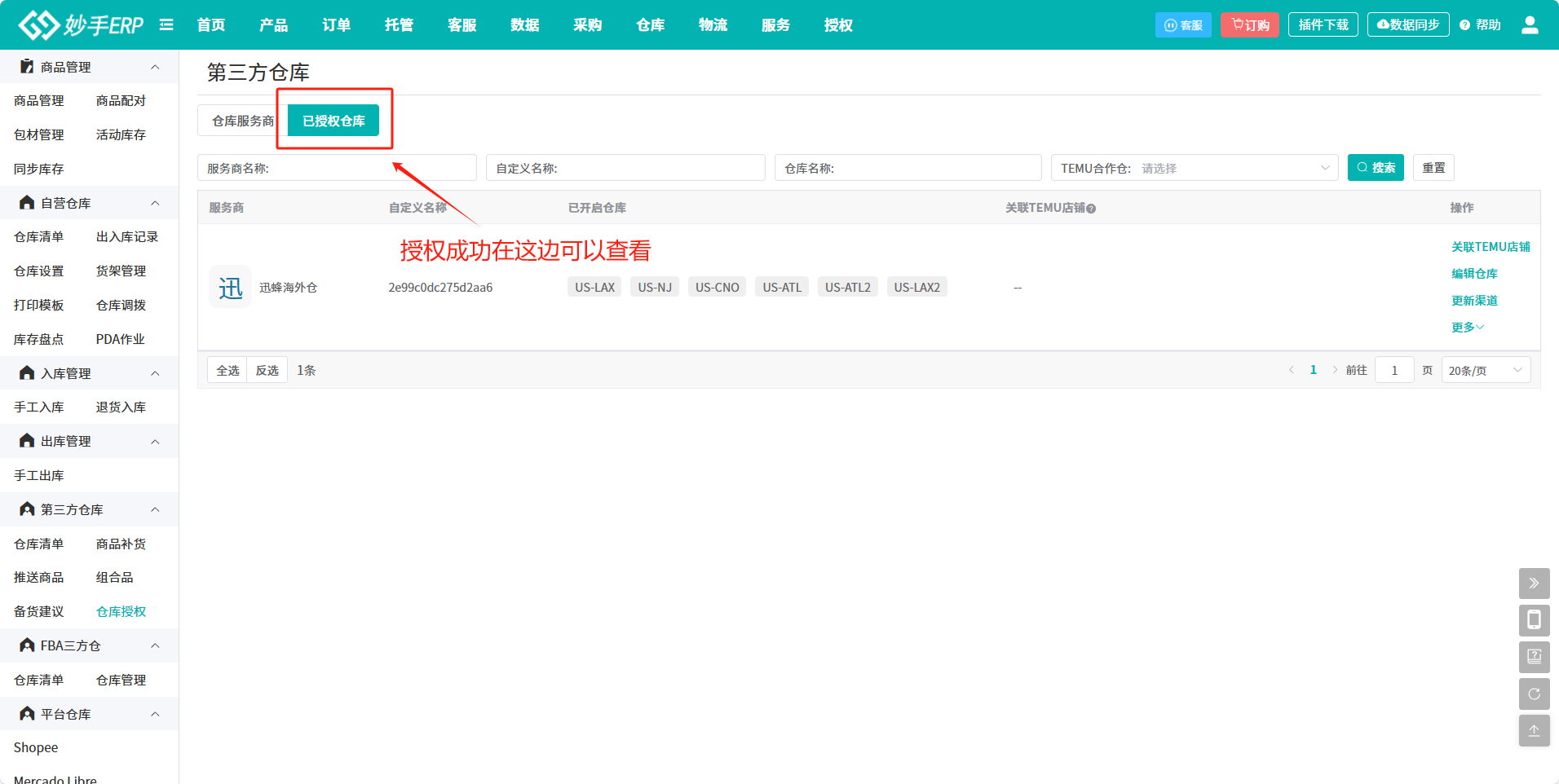This screenshot has height=784, width=1559.
Task: Select page 1 in pagination
Action: coord(1313,370)
